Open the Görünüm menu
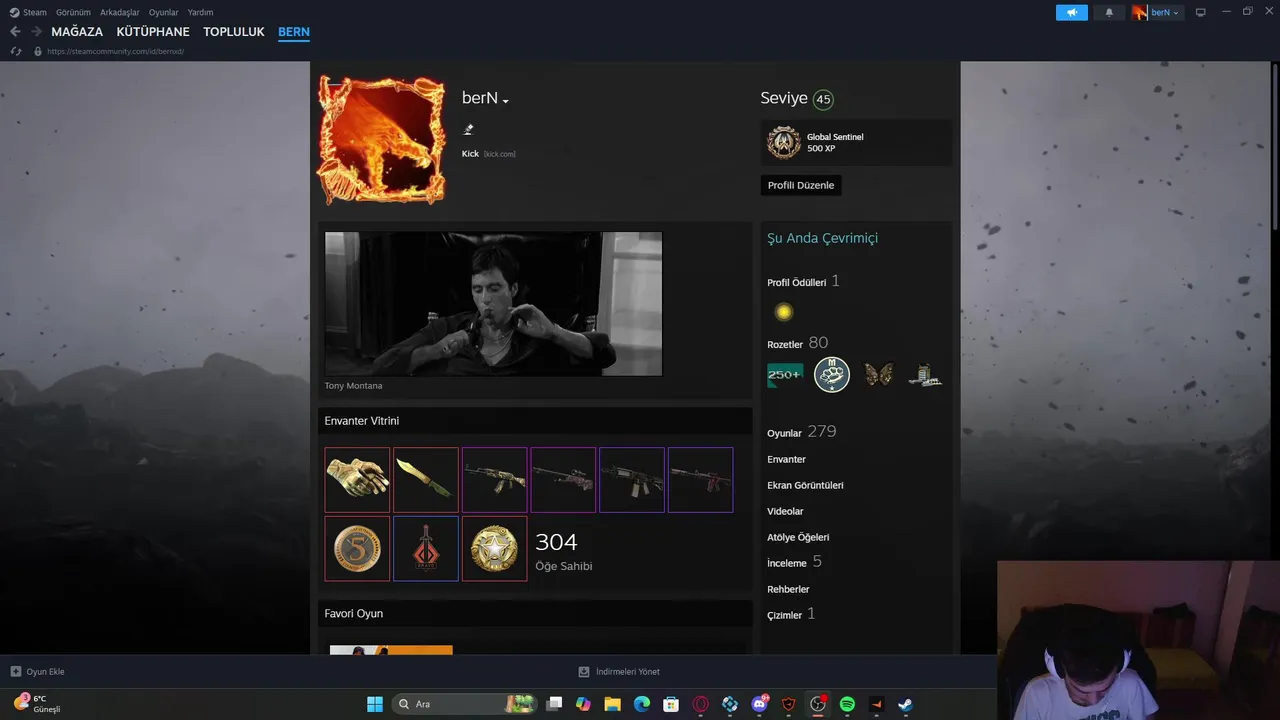 (x=73, y=12)
